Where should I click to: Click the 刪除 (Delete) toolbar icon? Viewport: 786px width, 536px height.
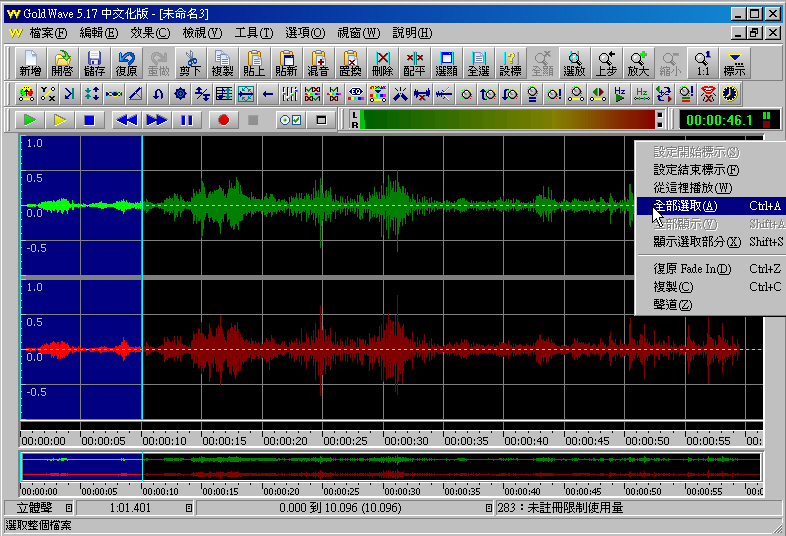382,64
